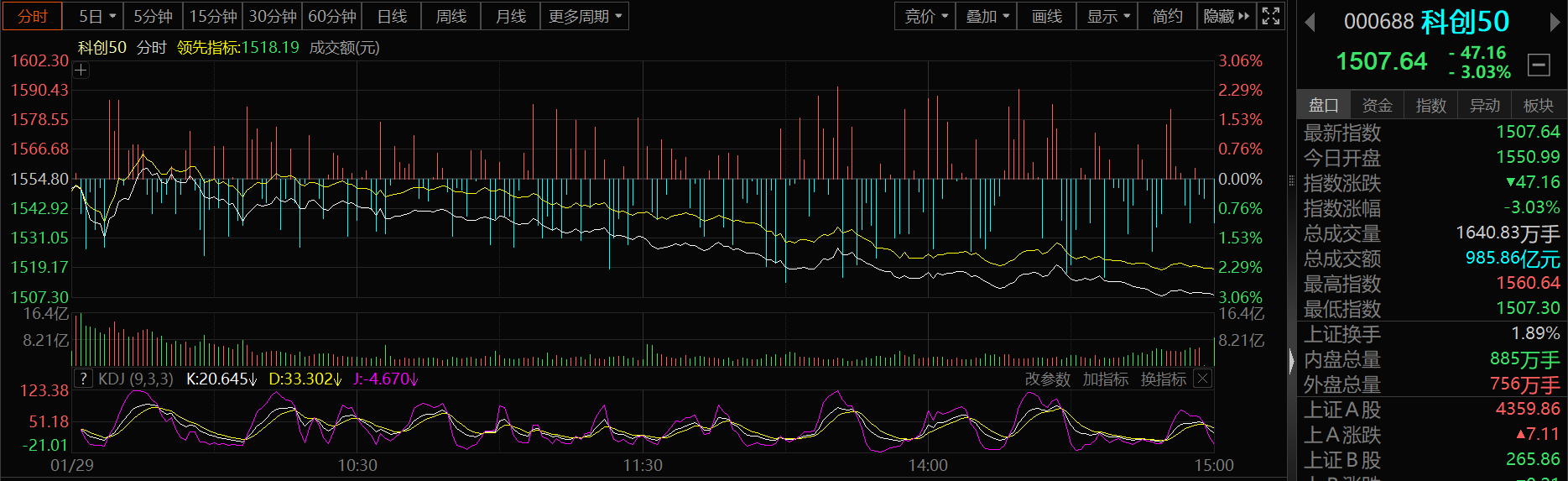The width and height of the screenshot is (1568, 481).
Task: Open the 显示 display dropdown
Action: coord(1107,16)
